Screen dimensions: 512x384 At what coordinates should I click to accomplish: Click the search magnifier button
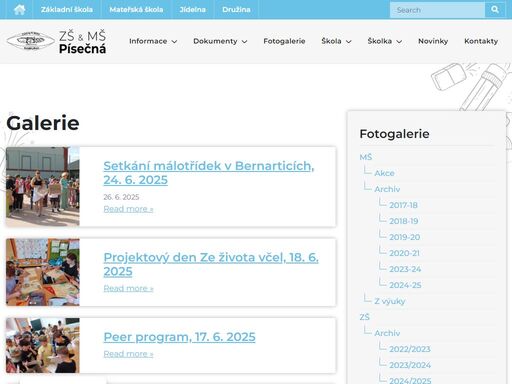pyautogui.click(x=495, y=10)
